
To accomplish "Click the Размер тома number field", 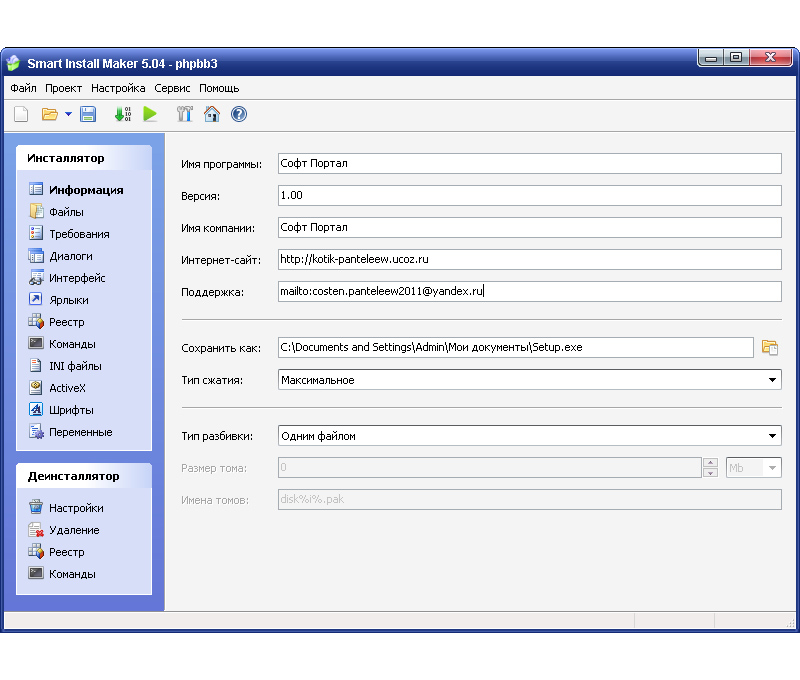I will click(x=490, y=468).
